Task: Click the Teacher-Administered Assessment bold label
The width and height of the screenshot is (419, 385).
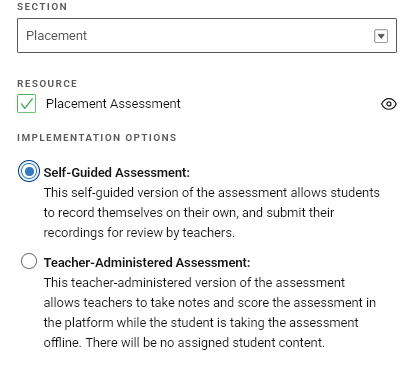Action: [147, 263]
